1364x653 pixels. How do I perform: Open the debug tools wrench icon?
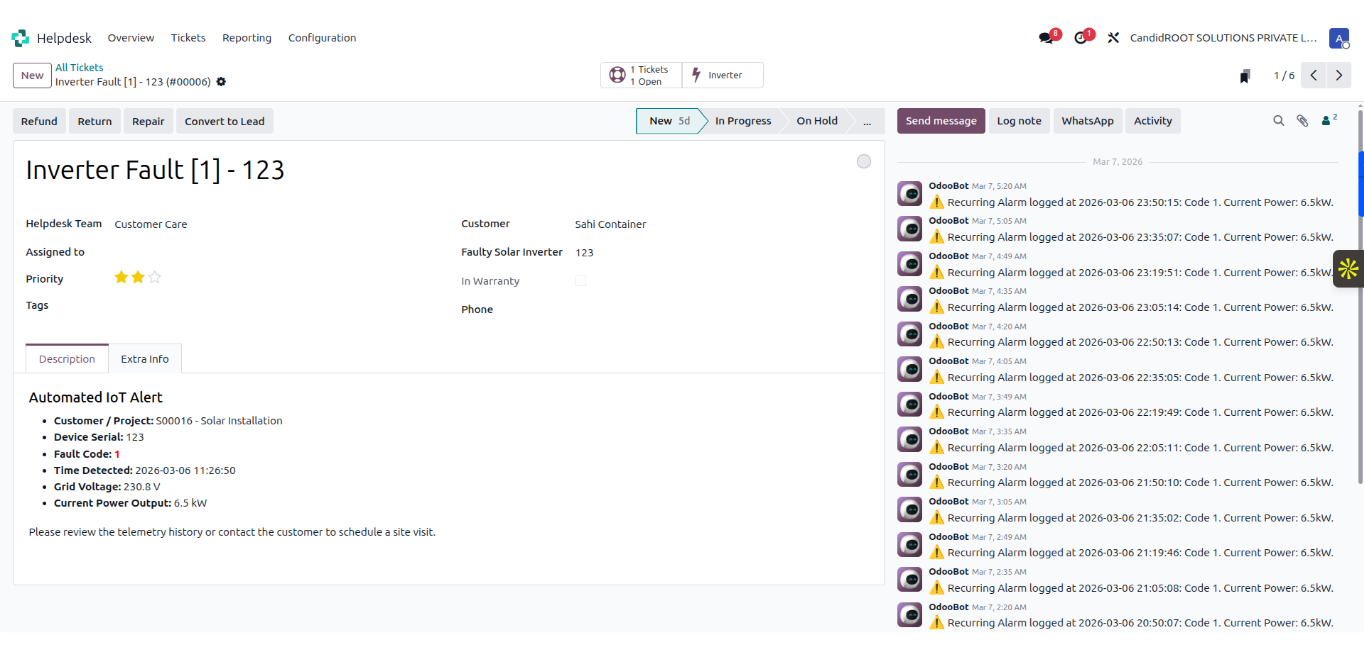pyautogui.click(x=1113, y=38)
